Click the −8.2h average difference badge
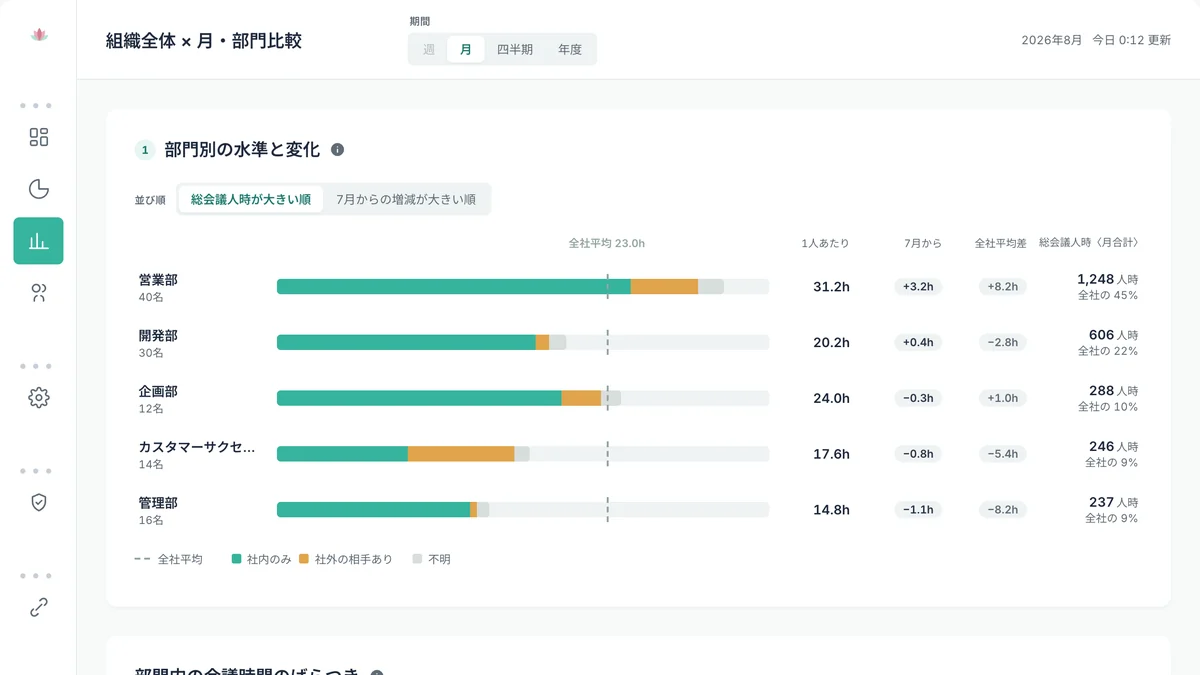1200x675 pixels. pos(1002,510)
